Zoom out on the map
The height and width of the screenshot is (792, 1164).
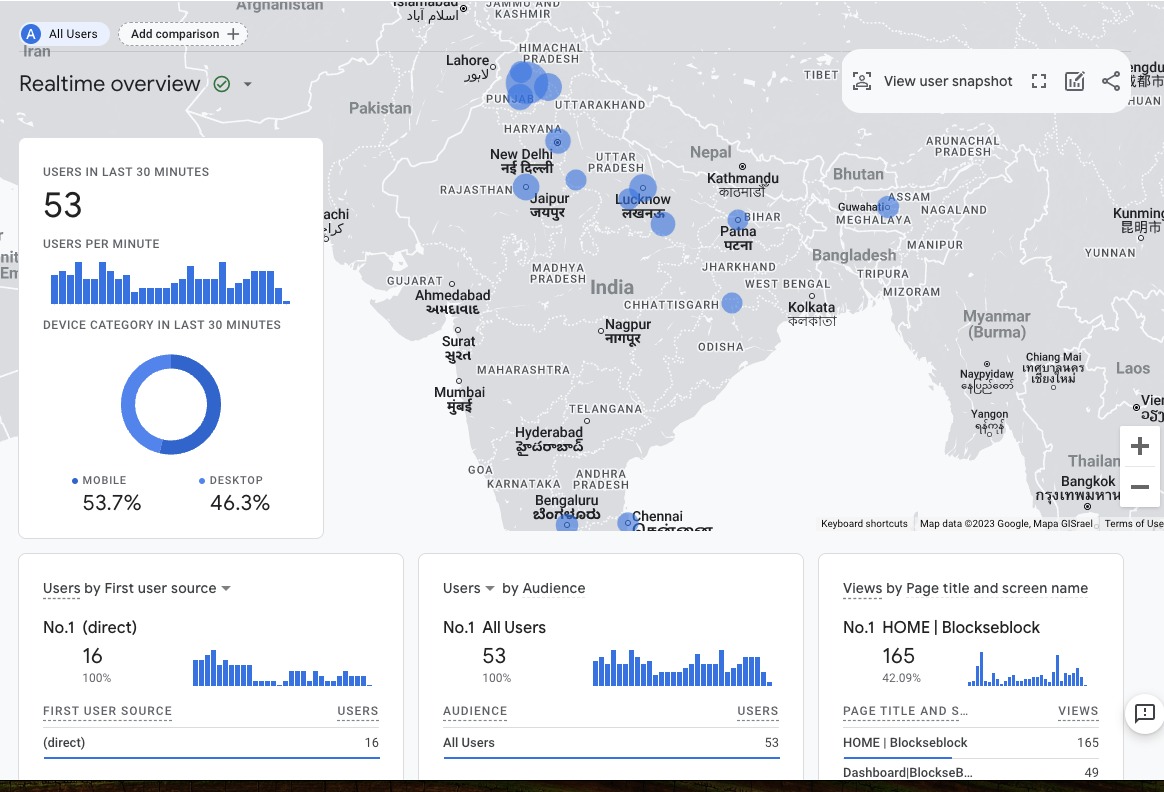1140,487
